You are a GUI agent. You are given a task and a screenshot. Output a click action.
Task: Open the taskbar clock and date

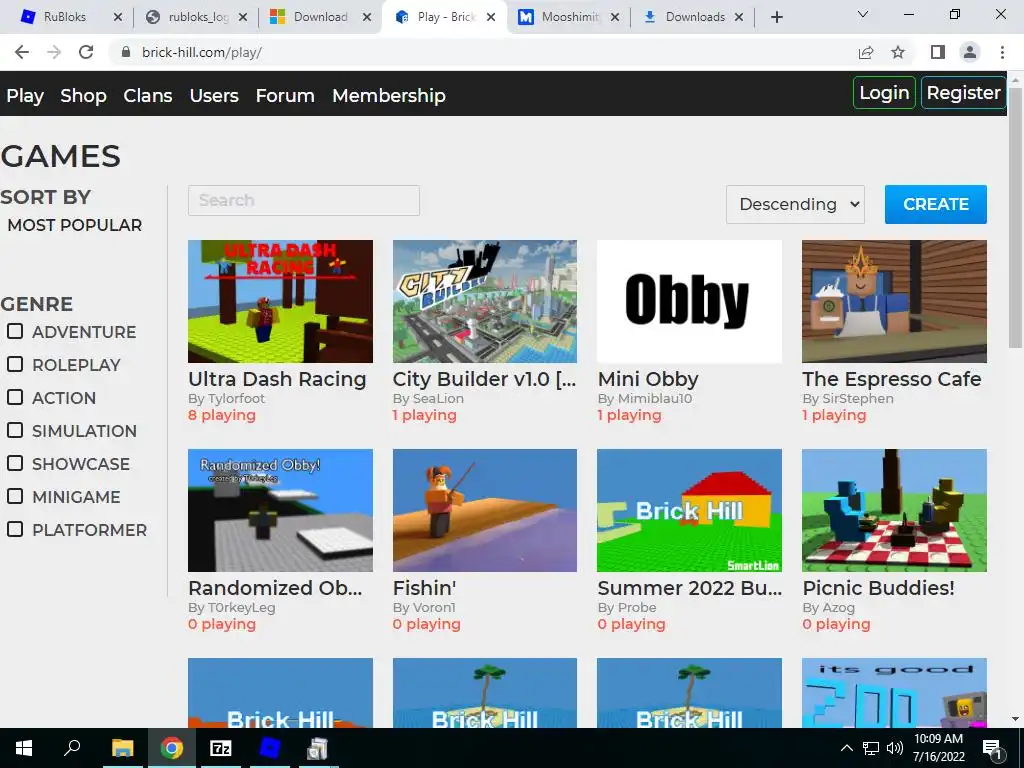(938, 748)
